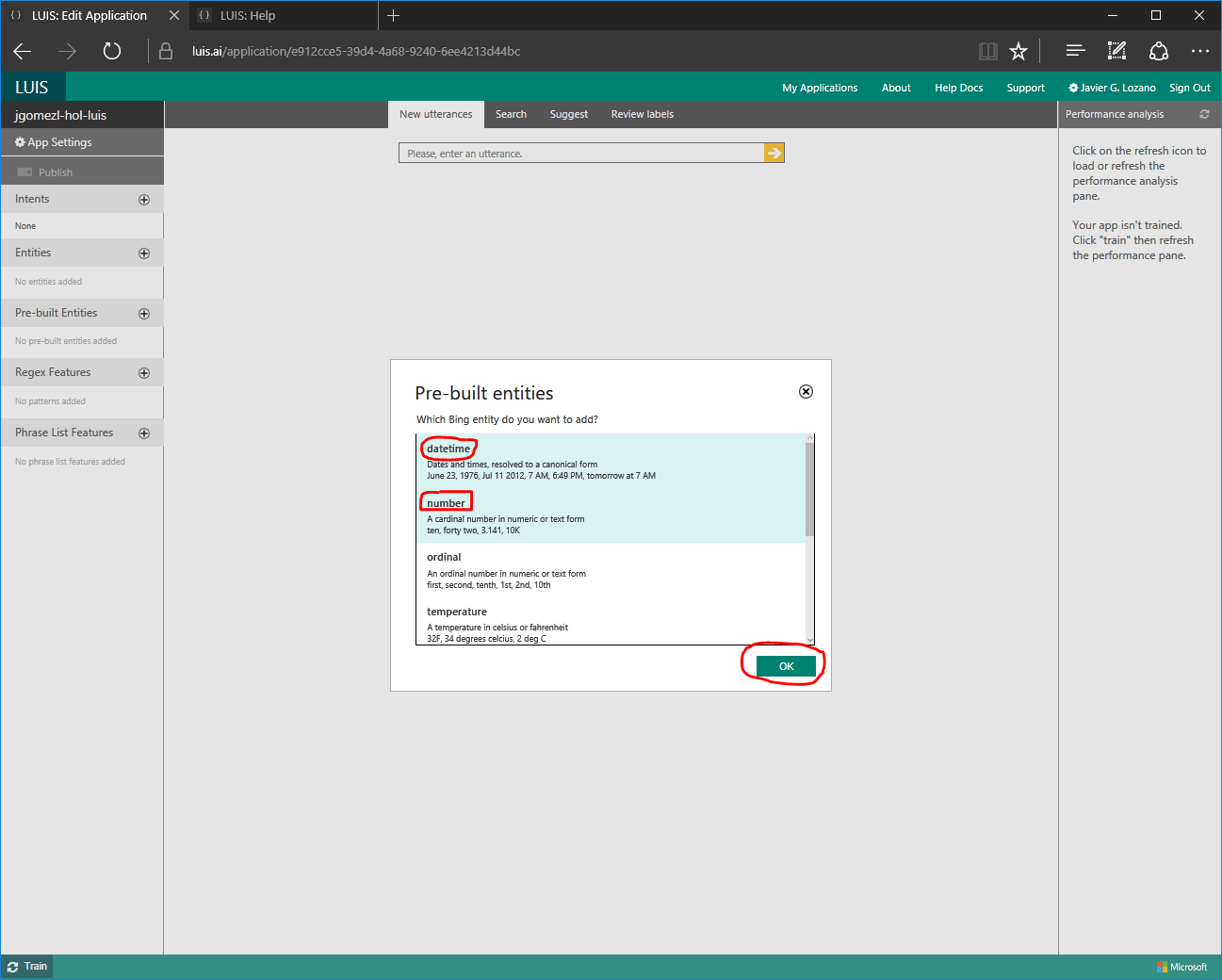Select the None intent

click(x=82, y=226)
